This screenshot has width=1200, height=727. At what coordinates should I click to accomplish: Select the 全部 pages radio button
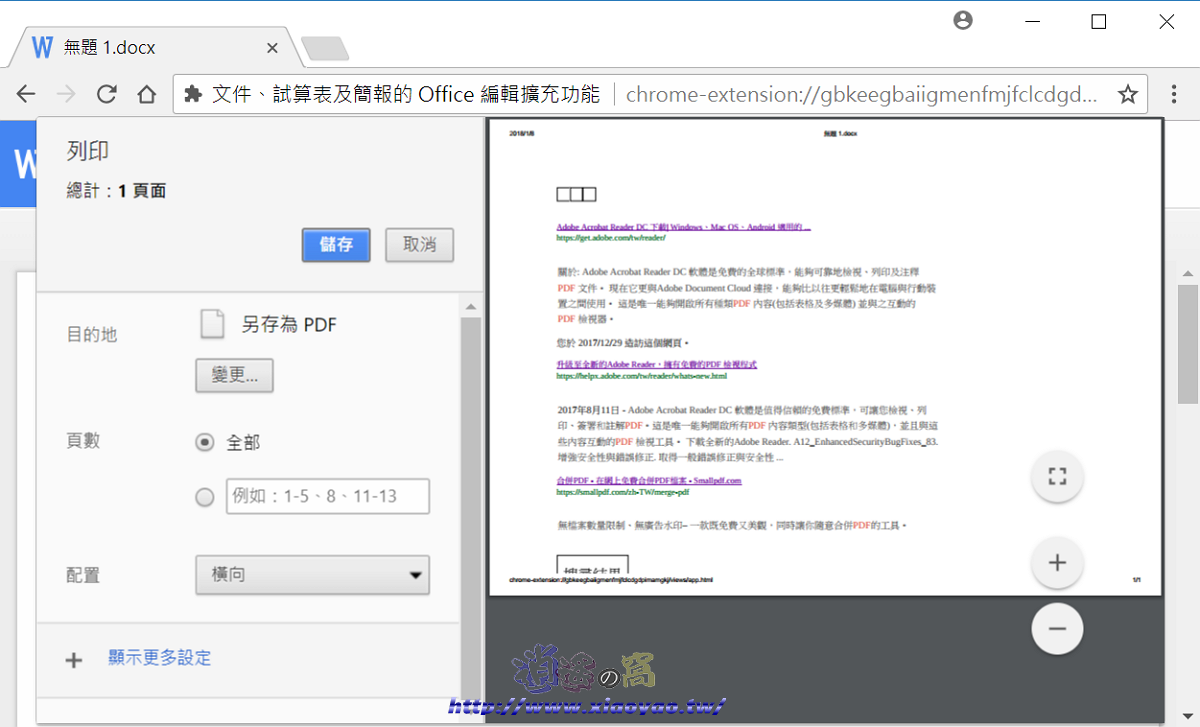[205, 442]
